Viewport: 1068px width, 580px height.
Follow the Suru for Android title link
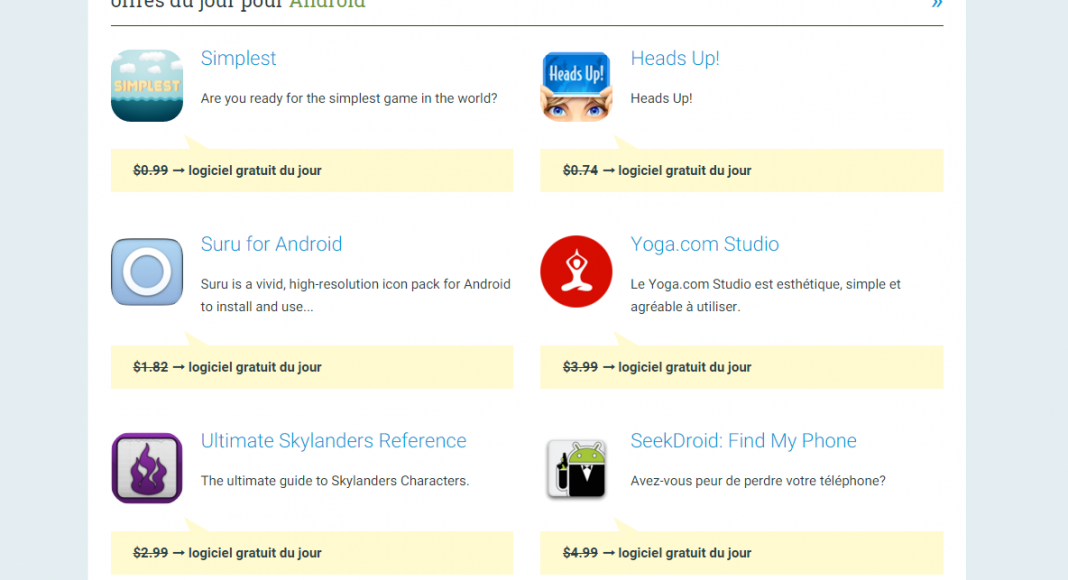(x=271, y=244)
